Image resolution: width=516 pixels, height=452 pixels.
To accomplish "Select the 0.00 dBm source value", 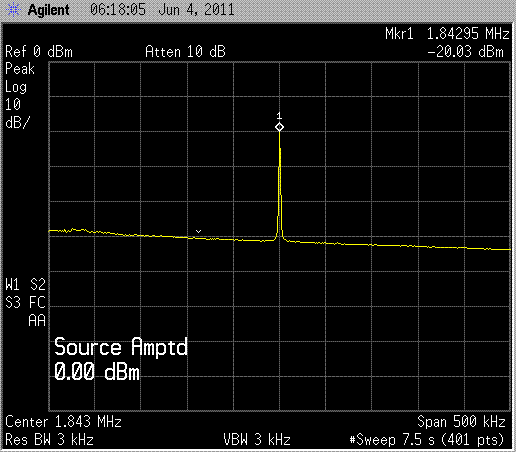I will [x=97, y=372].
